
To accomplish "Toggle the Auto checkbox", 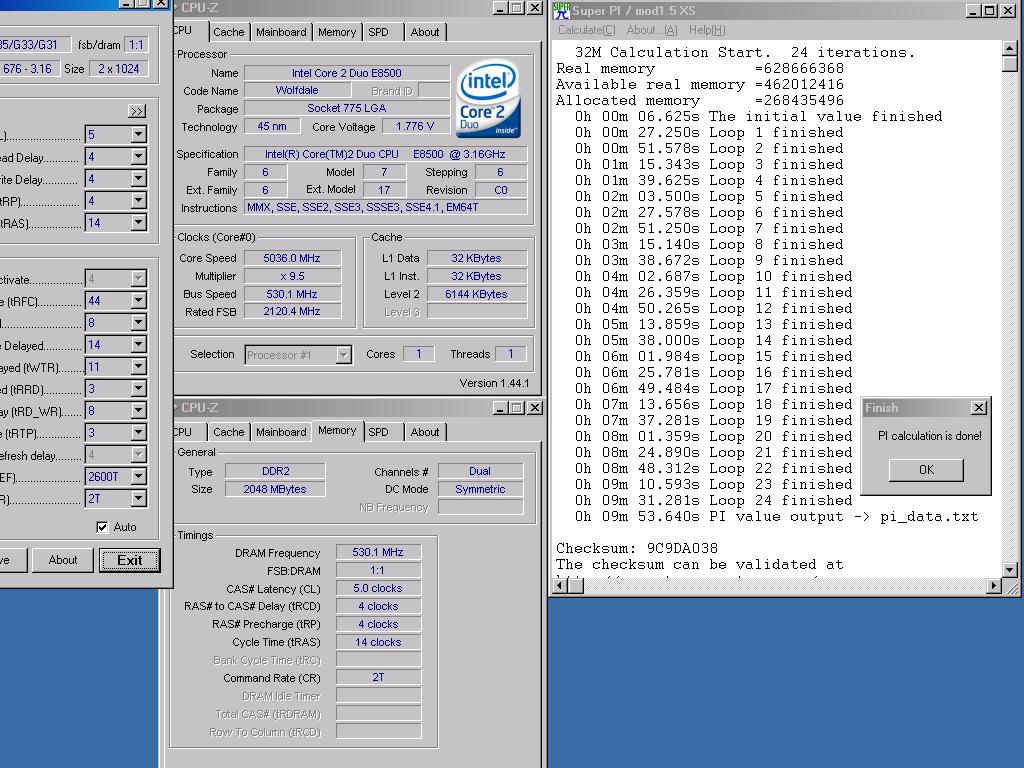I will point(102,527).
